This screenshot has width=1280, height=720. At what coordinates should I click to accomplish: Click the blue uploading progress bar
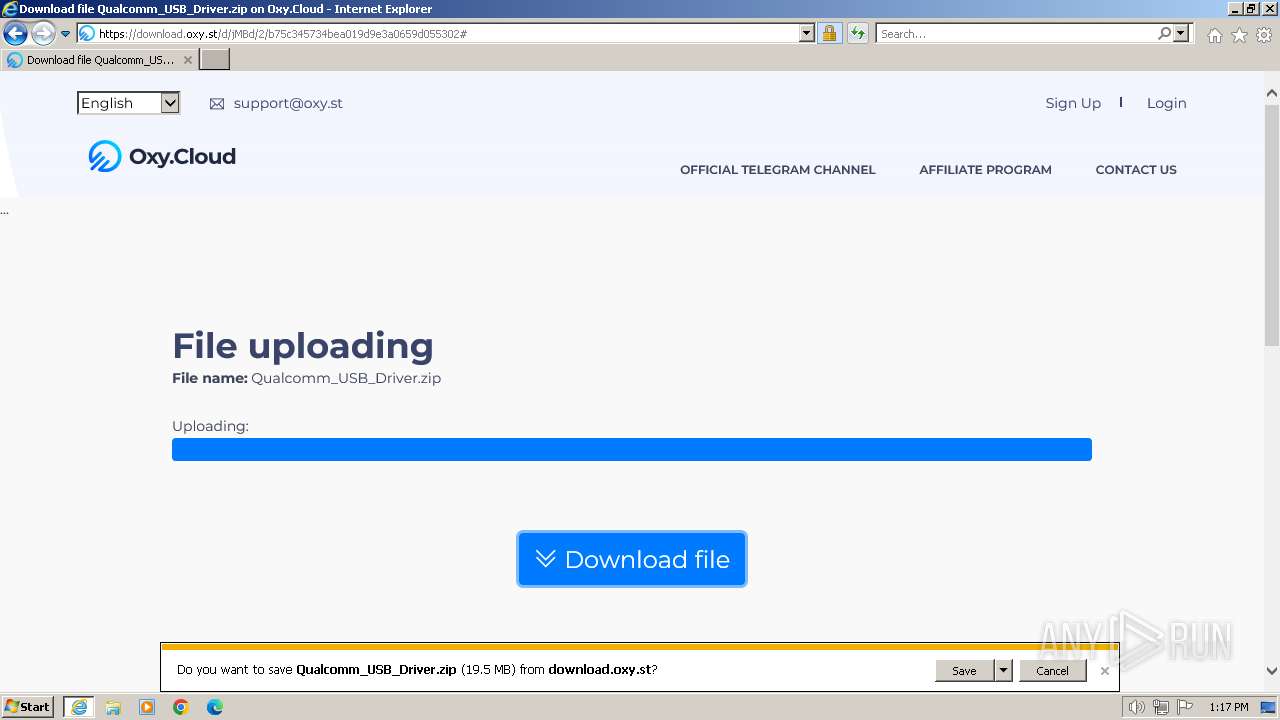[632, 449]
